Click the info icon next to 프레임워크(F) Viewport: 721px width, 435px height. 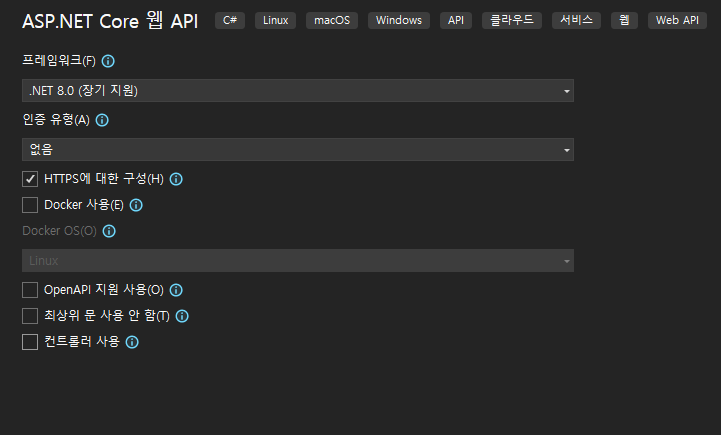tap(108, 61)
